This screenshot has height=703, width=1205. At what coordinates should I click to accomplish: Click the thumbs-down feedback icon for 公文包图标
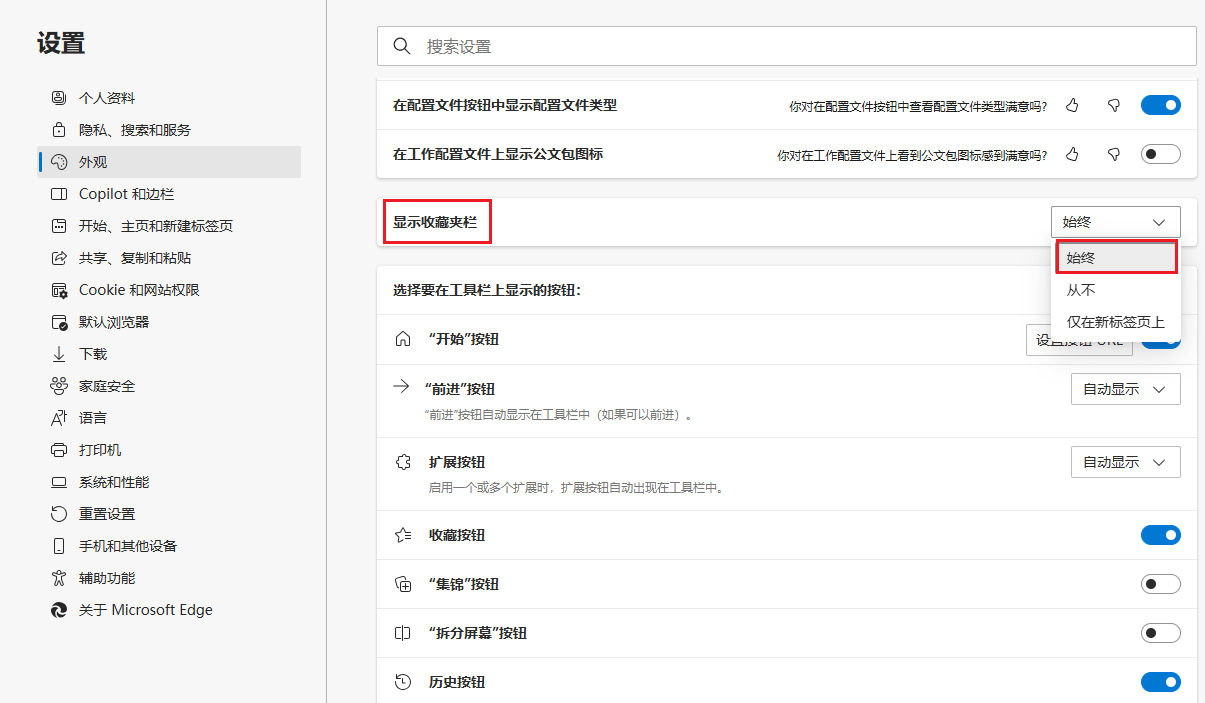(x=1113, y=153)
